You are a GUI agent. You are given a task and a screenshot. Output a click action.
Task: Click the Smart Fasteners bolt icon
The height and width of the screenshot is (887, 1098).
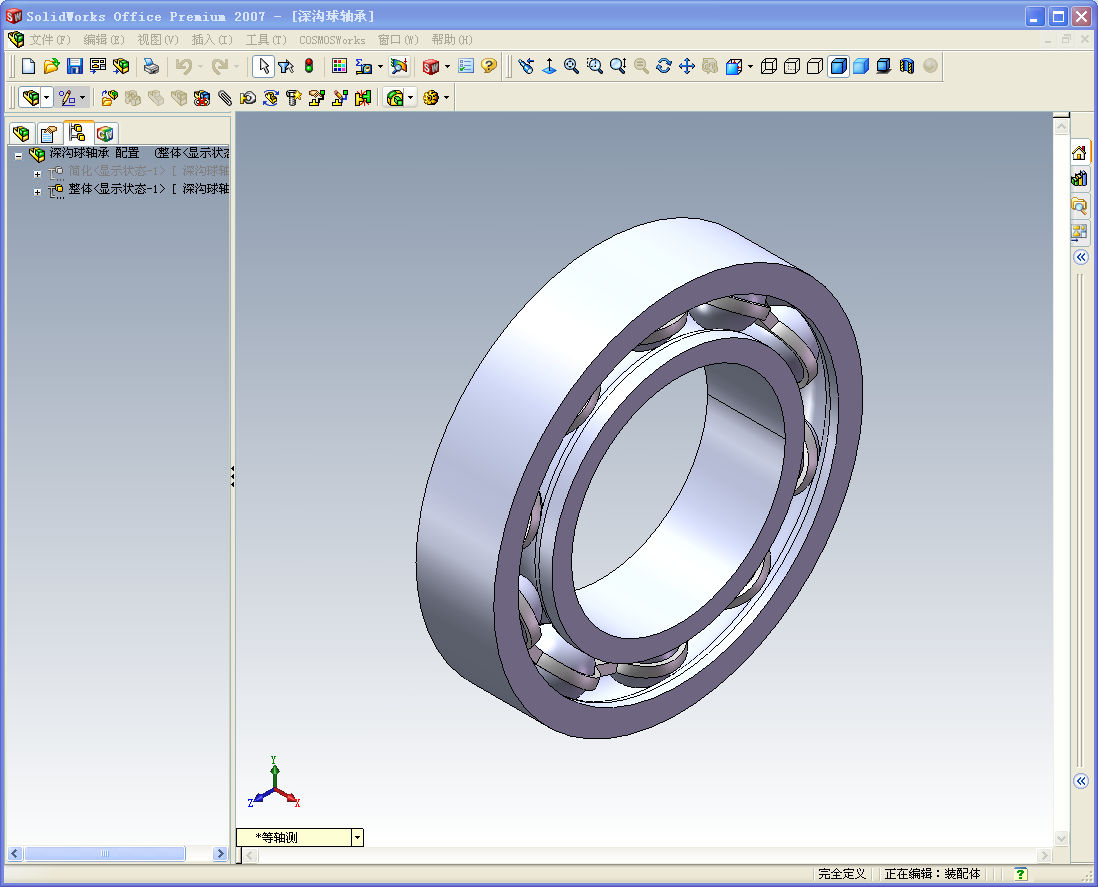(293, 98)
